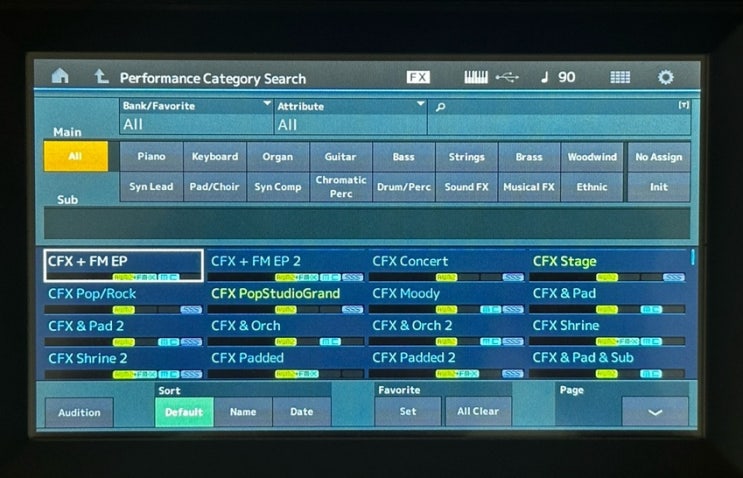Tap the tempo value 90
The width and height of the screenshot is (743, 478).
(567, 77)
